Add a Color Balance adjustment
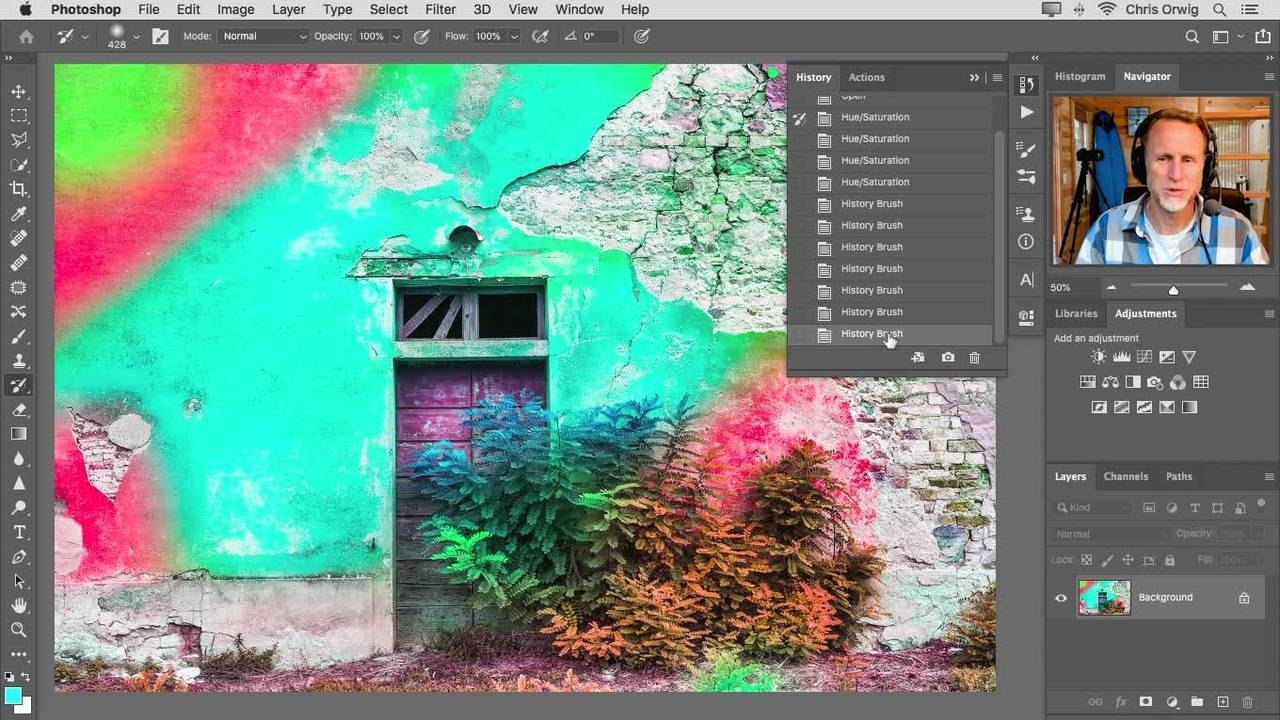Image resolution: width=1280 pixels, height=720 pixels. coord(1110,382)
